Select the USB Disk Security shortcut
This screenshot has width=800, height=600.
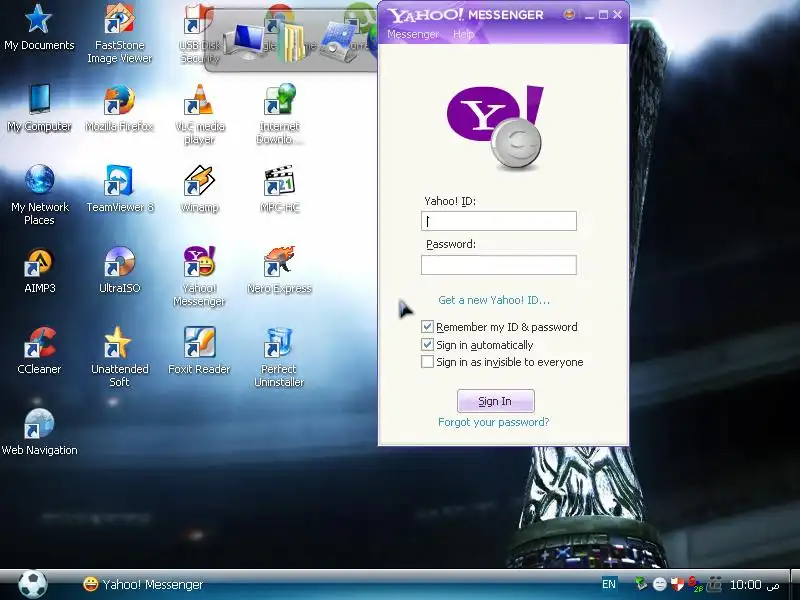coord(199,34)
